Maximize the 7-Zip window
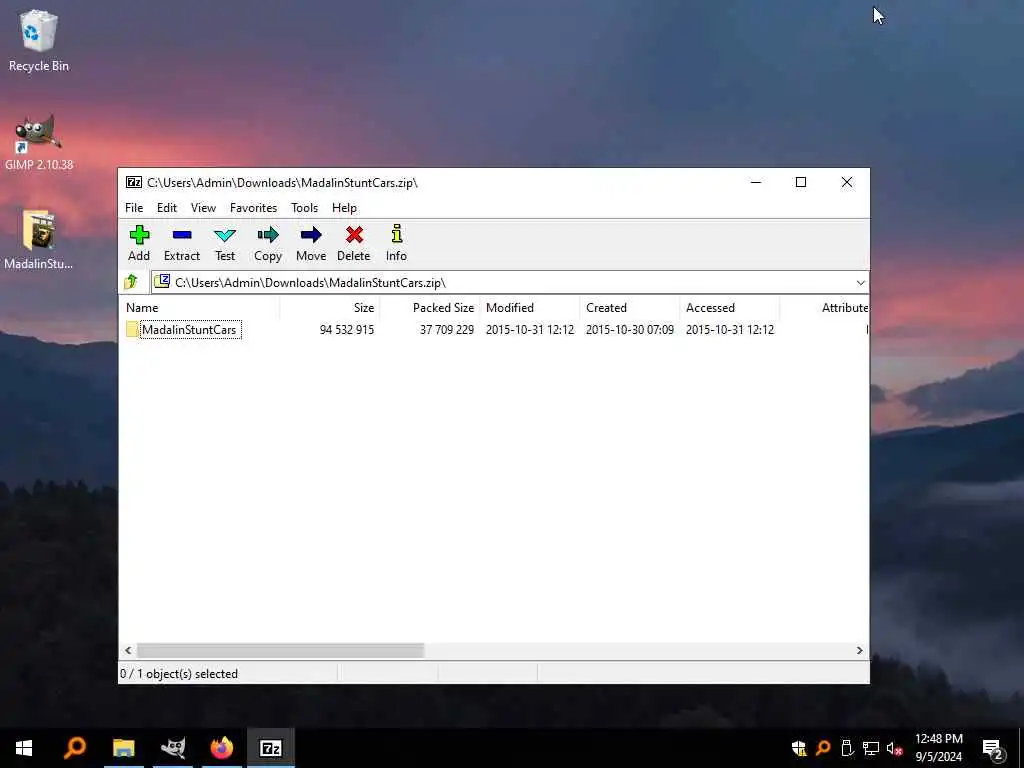The image size is (1024, 768). coord(801,182)
